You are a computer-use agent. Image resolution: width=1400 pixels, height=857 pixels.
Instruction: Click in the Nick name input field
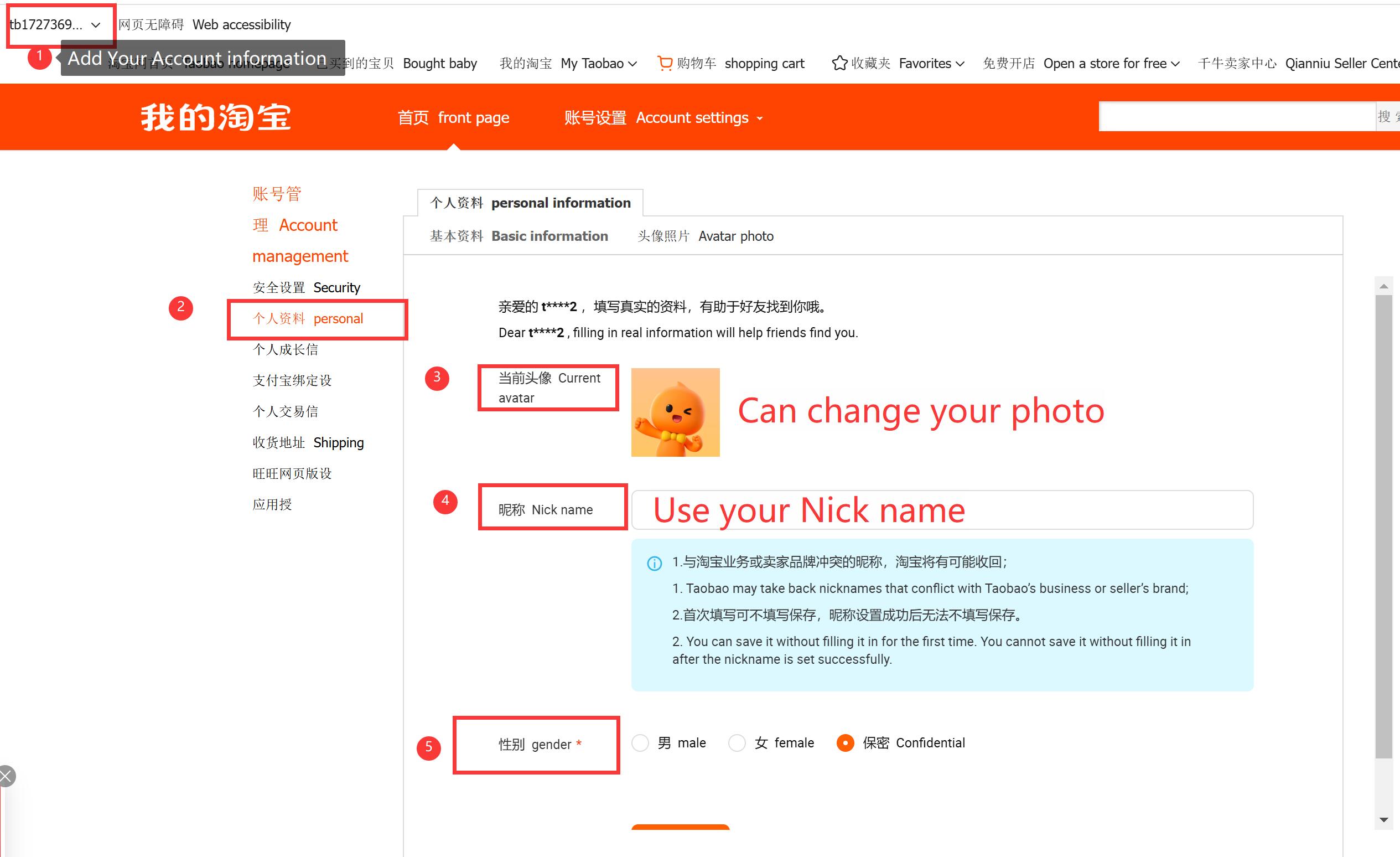(x=942, y=510)
